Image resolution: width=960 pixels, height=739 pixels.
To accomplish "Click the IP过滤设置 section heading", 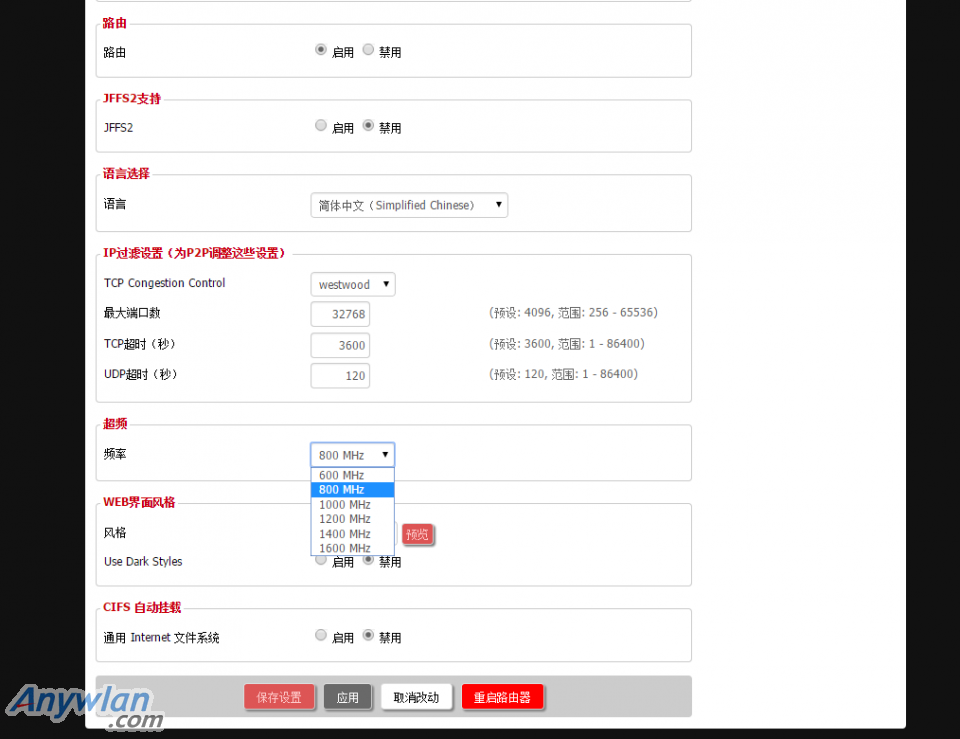I will point(194,253).
